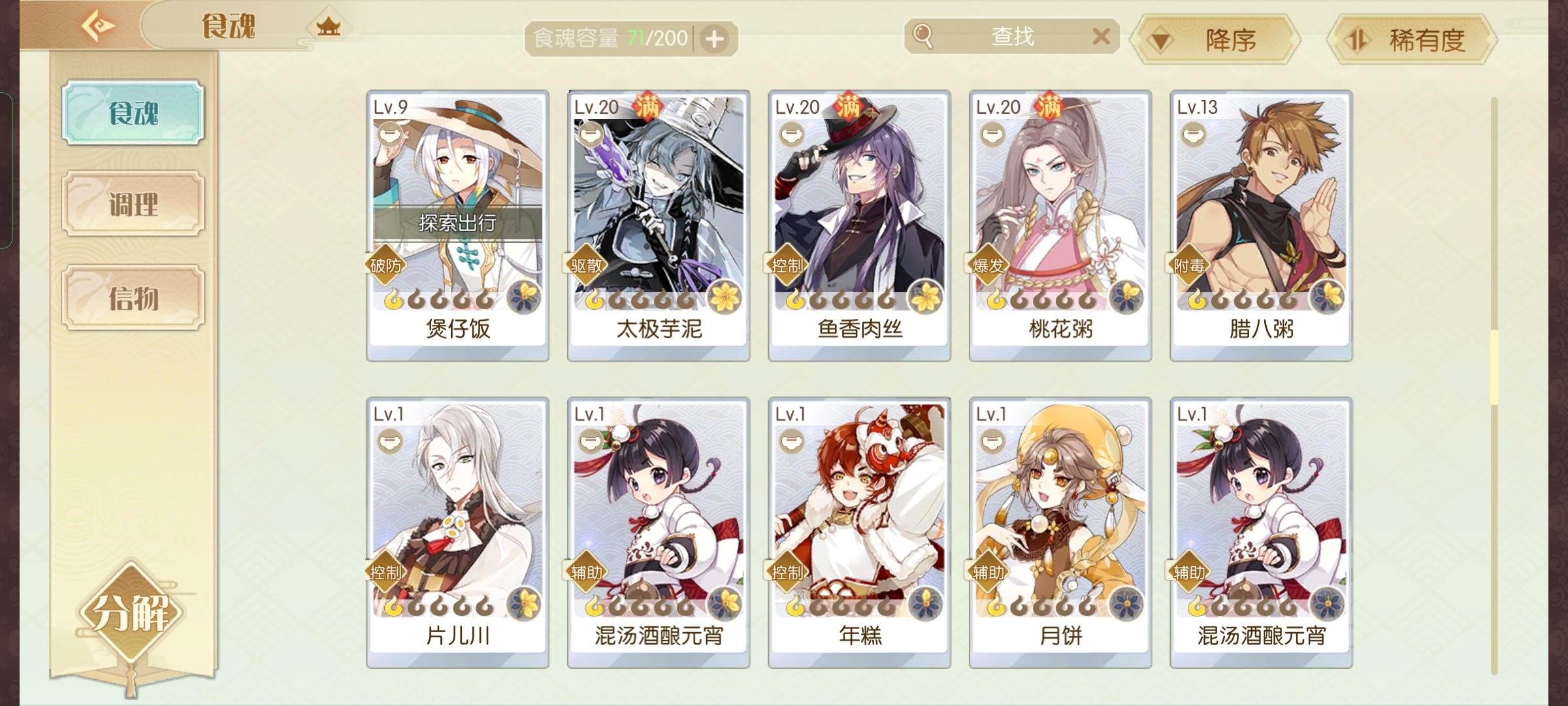Click the magnifier search icon
The width and height of the screenshot is (1568, 706).
point(923,36)
